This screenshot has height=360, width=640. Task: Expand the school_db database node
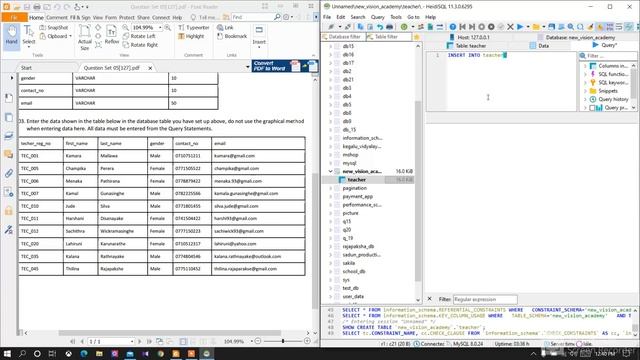(x=331, y=271)
